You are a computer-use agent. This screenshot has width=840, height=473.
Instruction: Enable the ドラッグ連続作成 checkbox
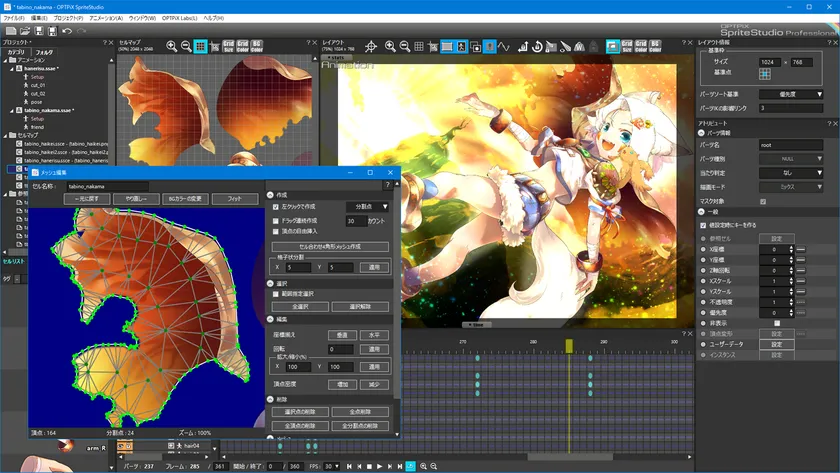(x=276, y=221)
